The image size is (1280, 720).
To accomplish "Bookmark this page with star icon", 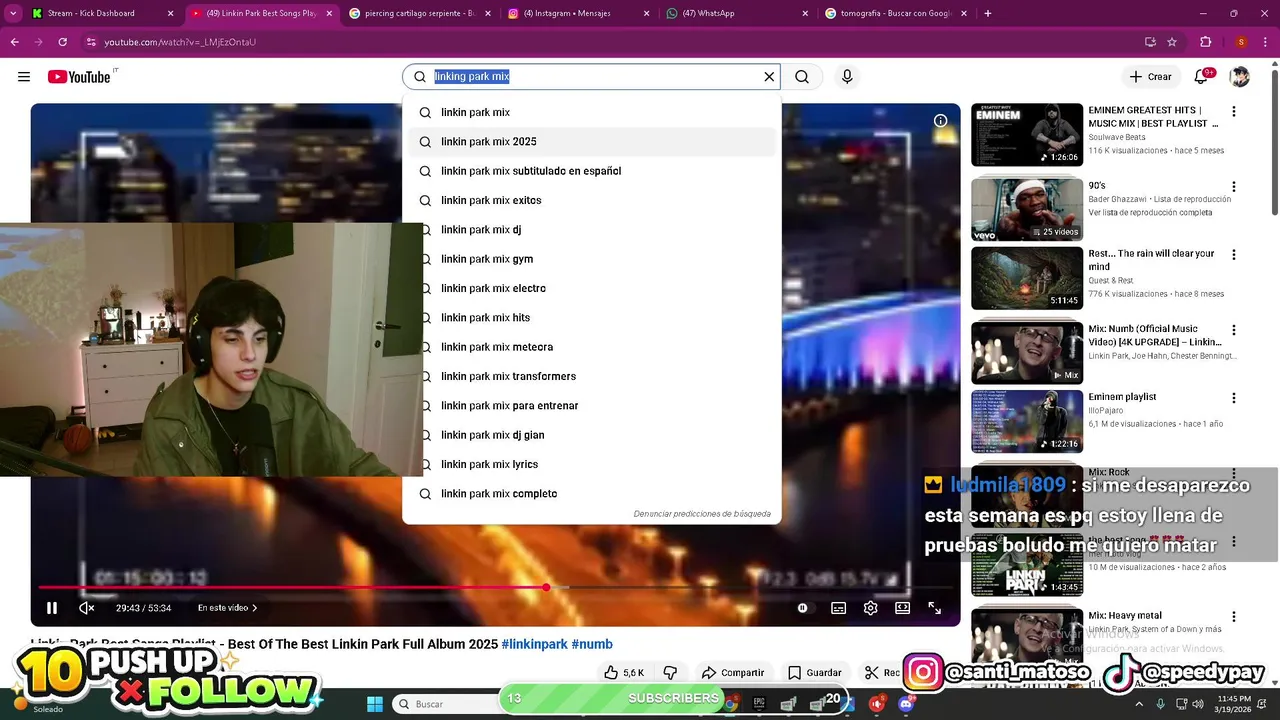I will [x=1172, y=42].
